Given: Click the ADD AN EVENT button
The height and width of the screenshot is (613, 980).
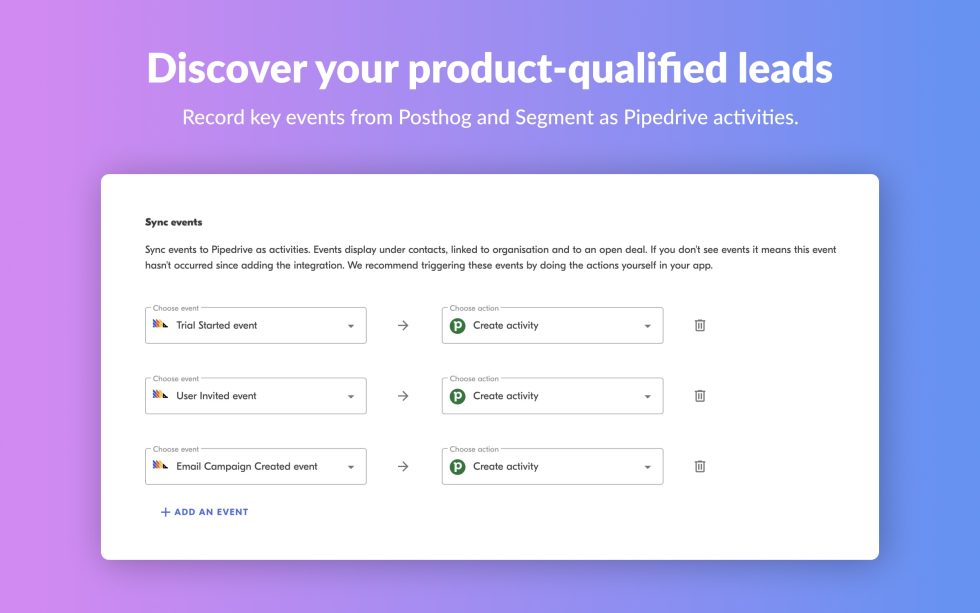Looking at the screenshot, I should pyautogui.click(x=204, y=512).
